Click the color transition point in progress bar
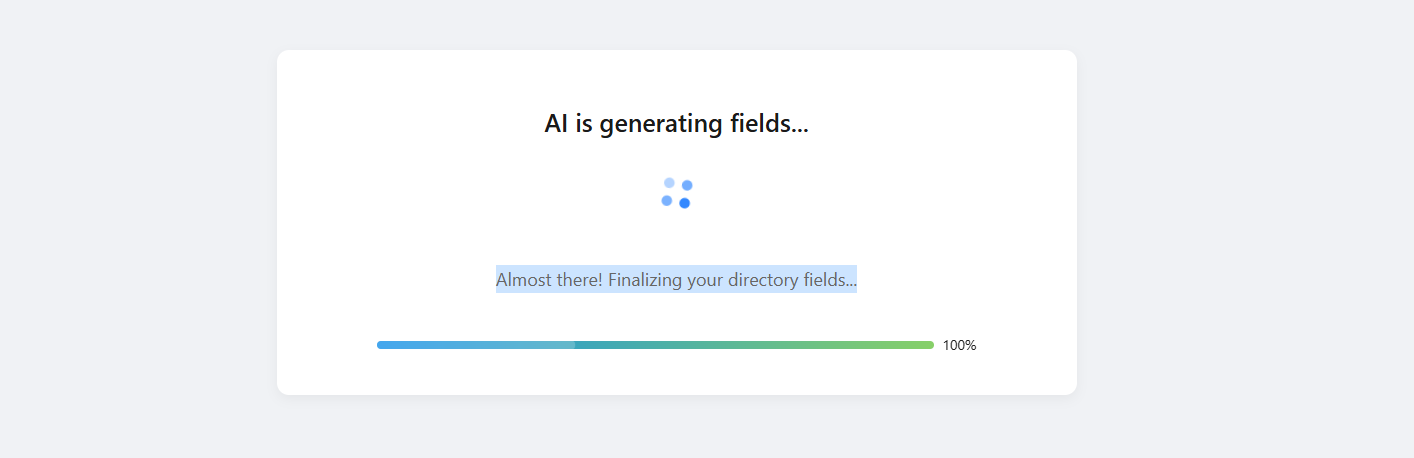The height and width of the screenshot is (458, 1414). pyautogui.click(x=575, y=345)
